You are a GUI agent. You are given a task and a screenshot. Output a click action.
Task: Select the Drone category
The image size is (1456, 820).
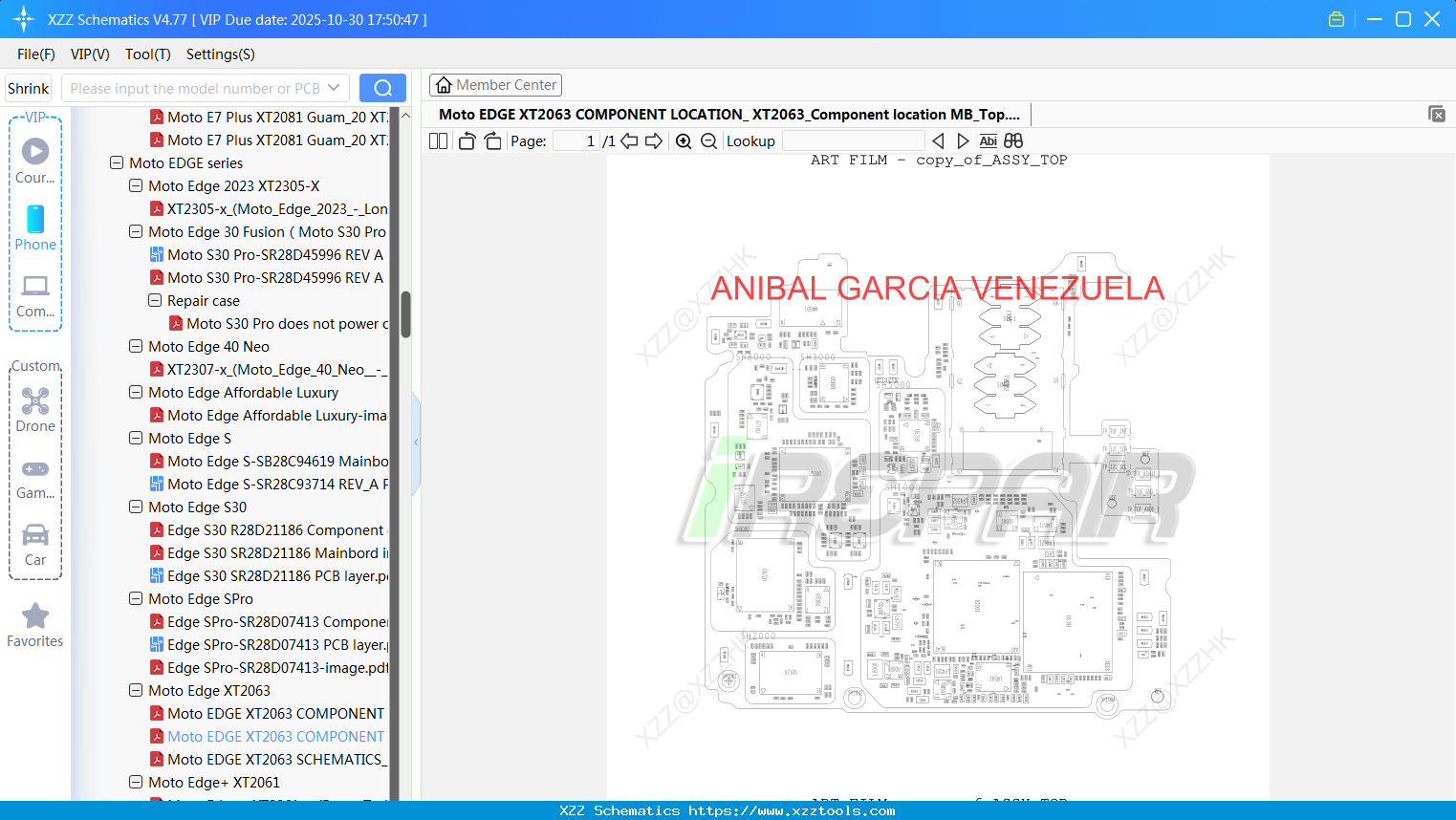pos(35,409)
